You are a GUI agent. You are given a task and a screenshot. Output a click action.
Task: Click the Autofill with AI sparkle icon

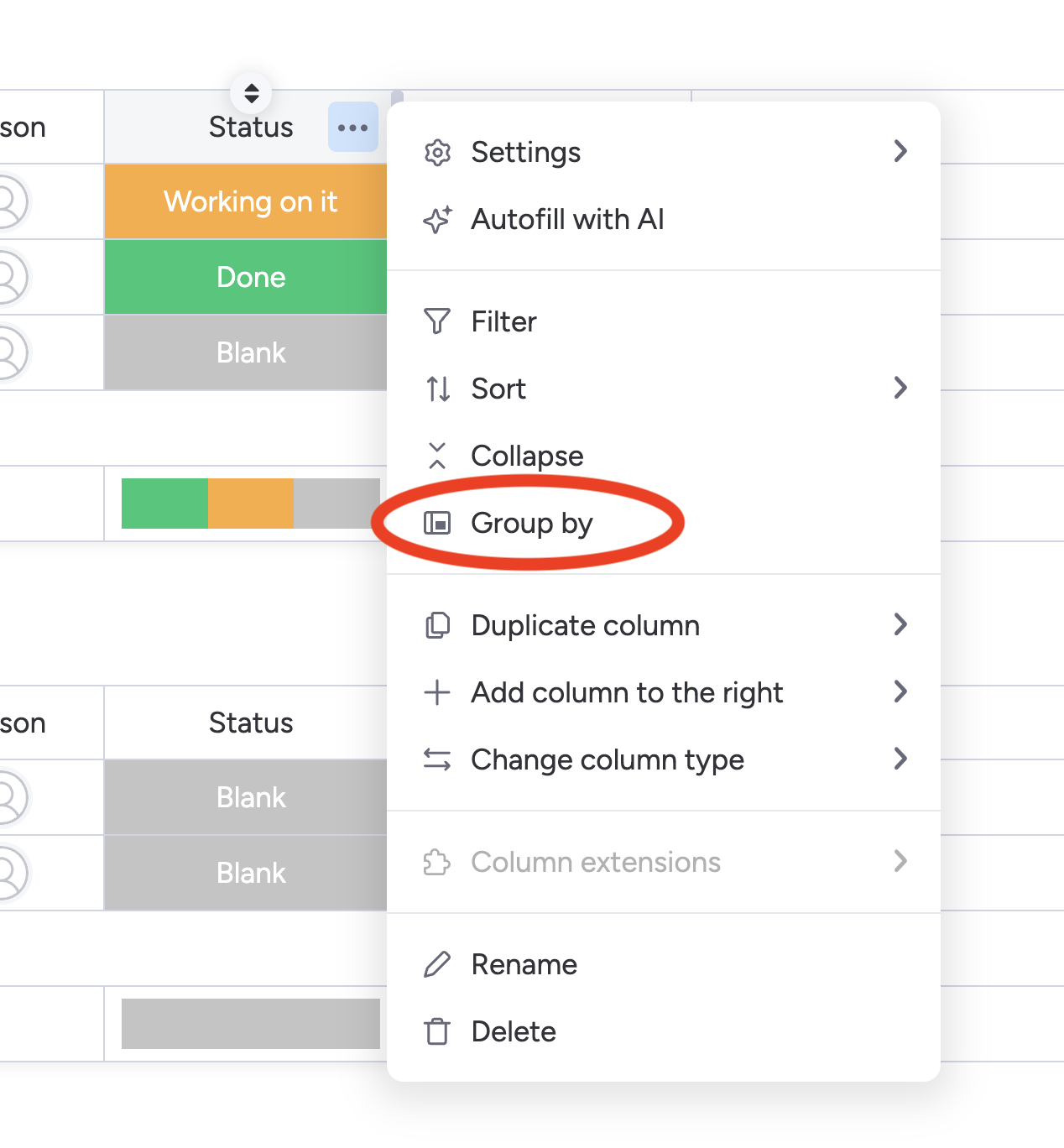click(x=437, y=220)
